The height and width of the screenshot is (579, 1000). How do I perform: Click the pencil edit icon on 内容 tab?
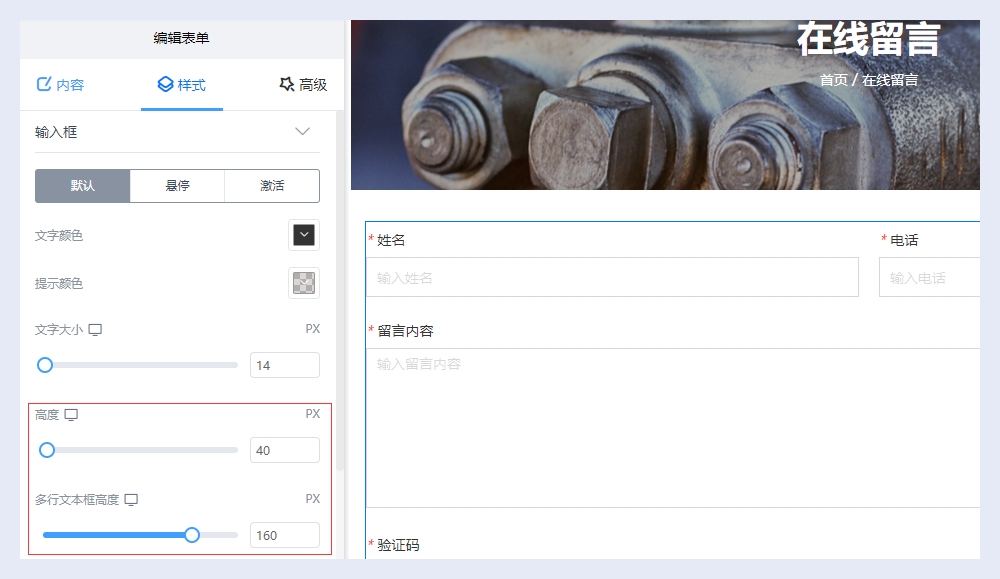[x=44, y=85]
